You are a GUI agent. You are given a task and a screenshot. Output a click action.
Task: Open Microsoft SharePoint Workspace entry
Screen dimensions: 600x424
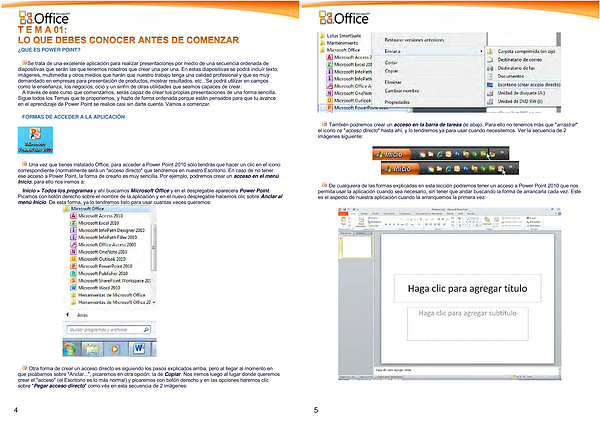click(x=111, y=281)
